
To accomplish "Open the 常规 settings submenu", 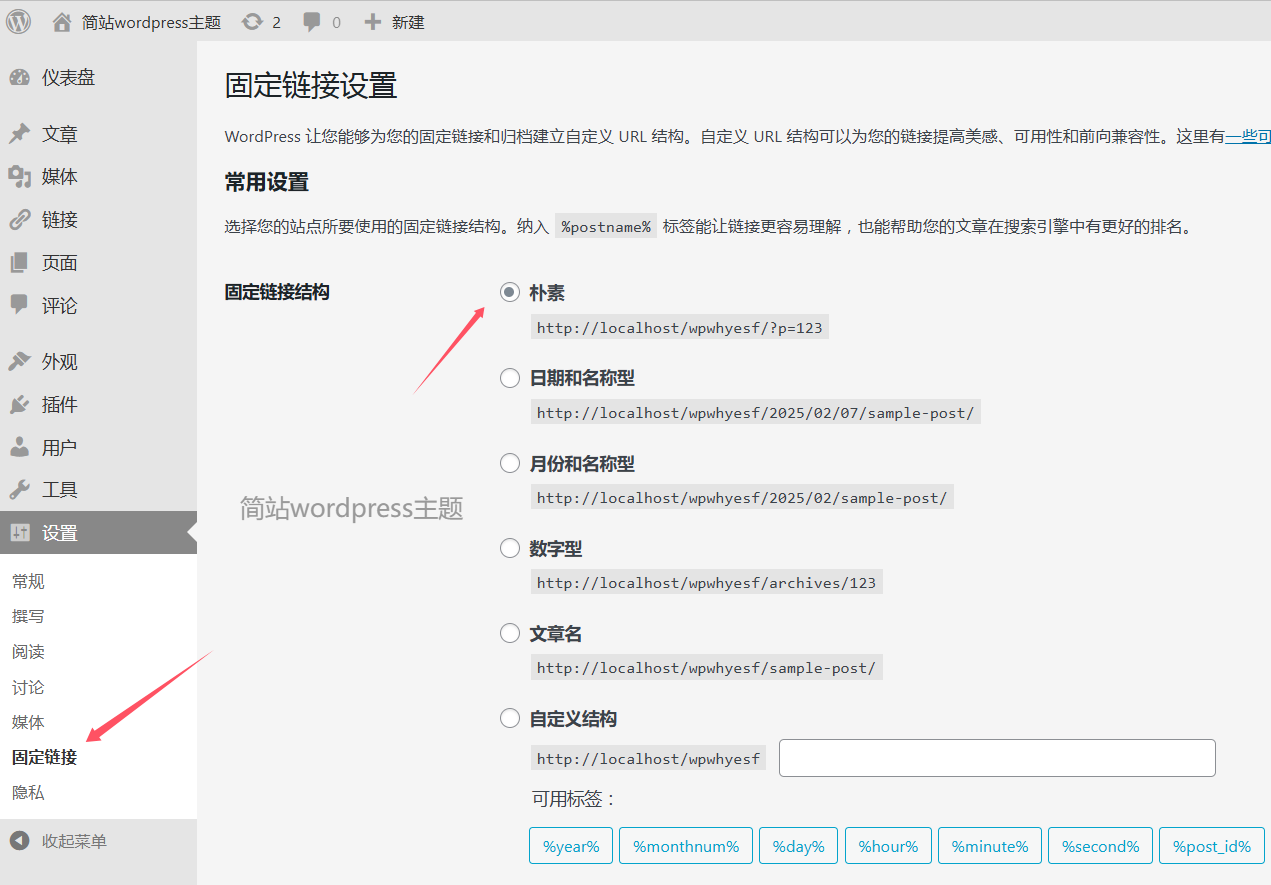I will [x=28, y=582].
